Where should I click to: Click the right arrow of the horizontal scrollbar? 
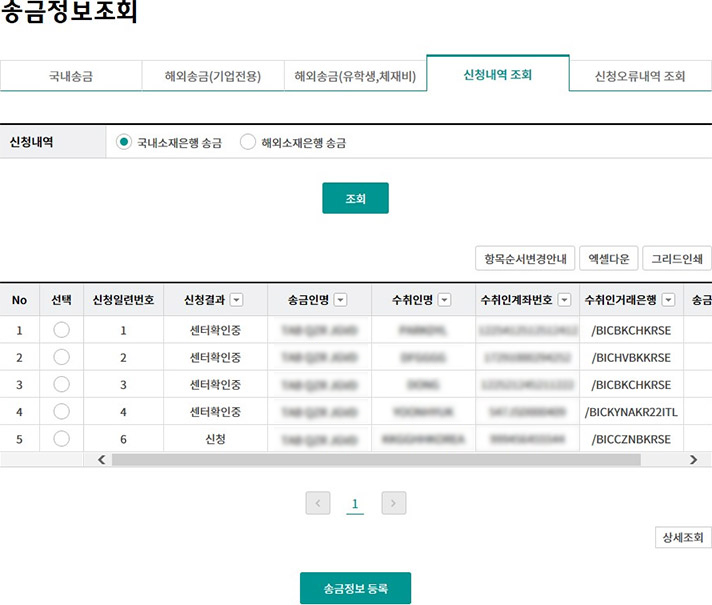coord(693,460)
